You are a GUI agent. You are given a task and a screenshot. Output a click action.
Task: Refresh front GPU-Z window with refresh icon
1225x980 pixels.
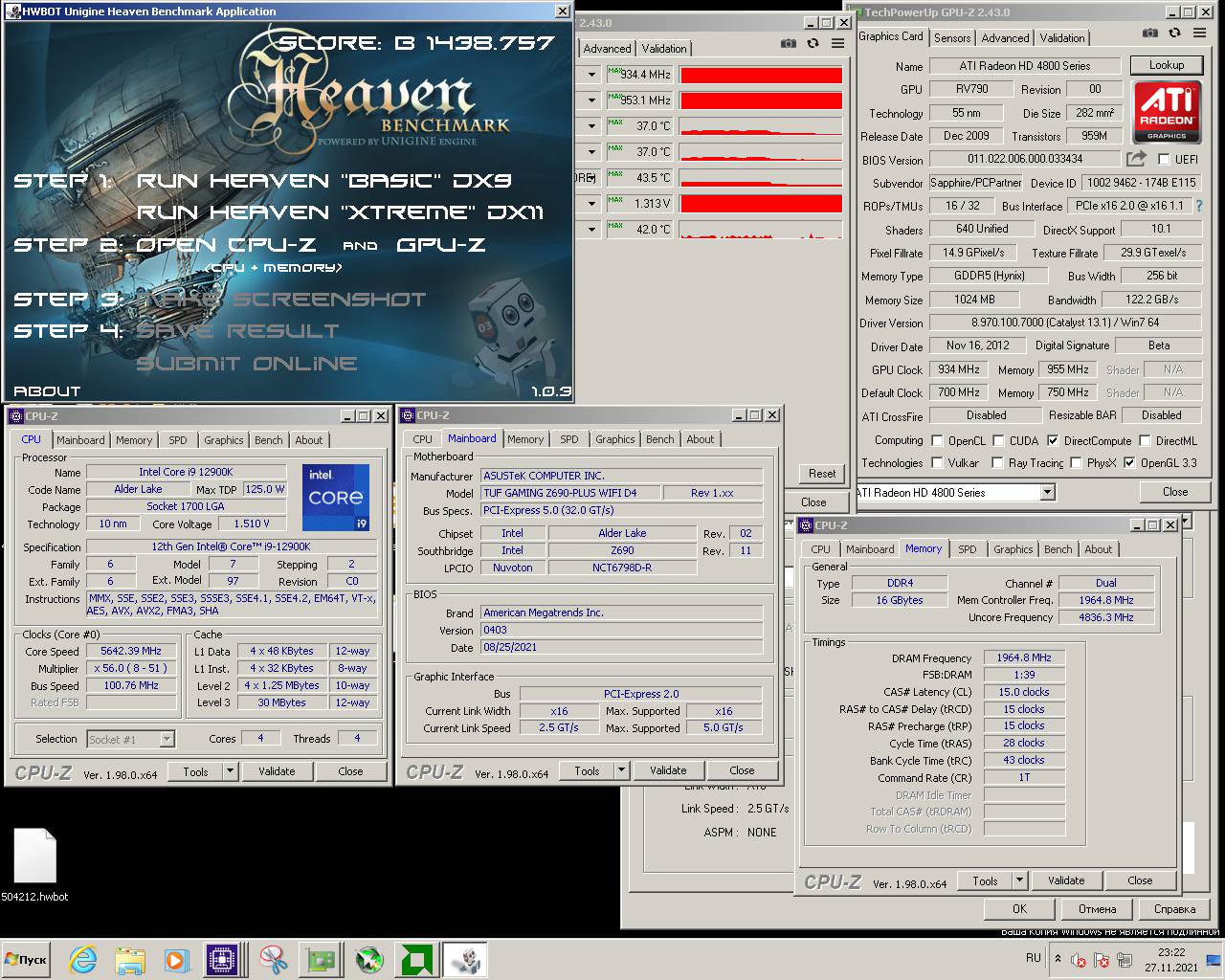click(1175, 33)
